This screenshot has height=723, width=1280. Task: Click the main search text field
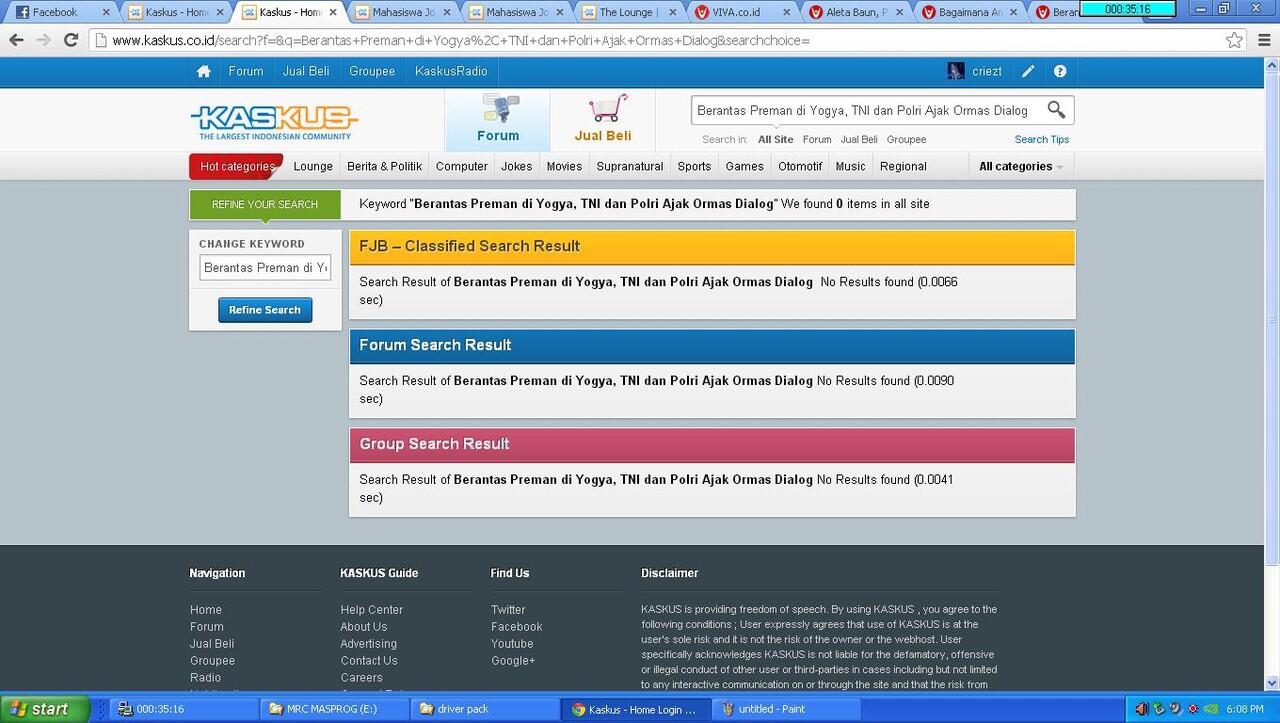(x=866, y=110)
